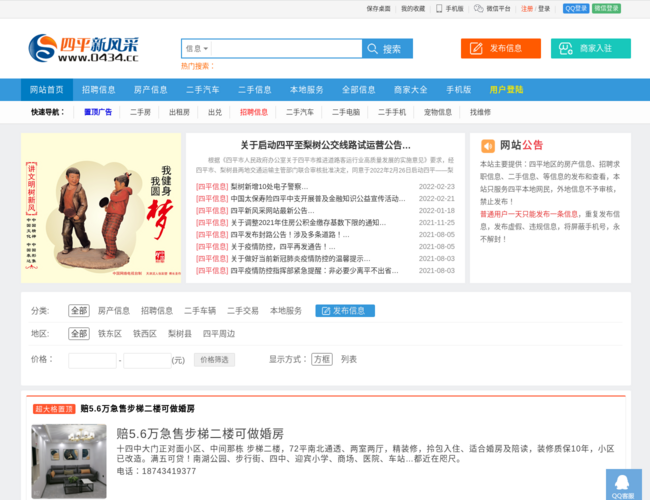The width and height of the screenshot is (650, 500).
Task: Click 宠物信息 quick nav link
Action: (438, 112)
